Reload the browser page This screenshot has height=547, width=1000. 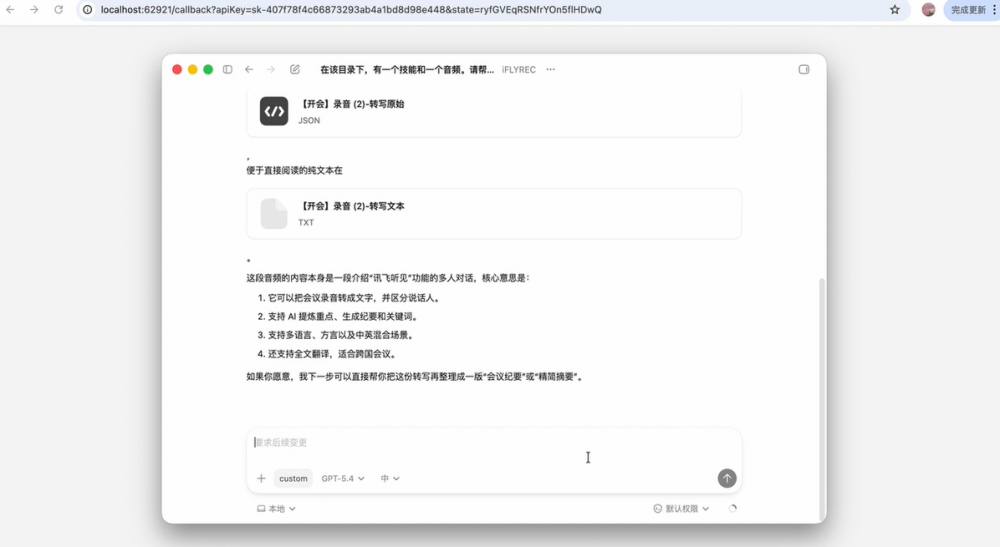point(59,10)
